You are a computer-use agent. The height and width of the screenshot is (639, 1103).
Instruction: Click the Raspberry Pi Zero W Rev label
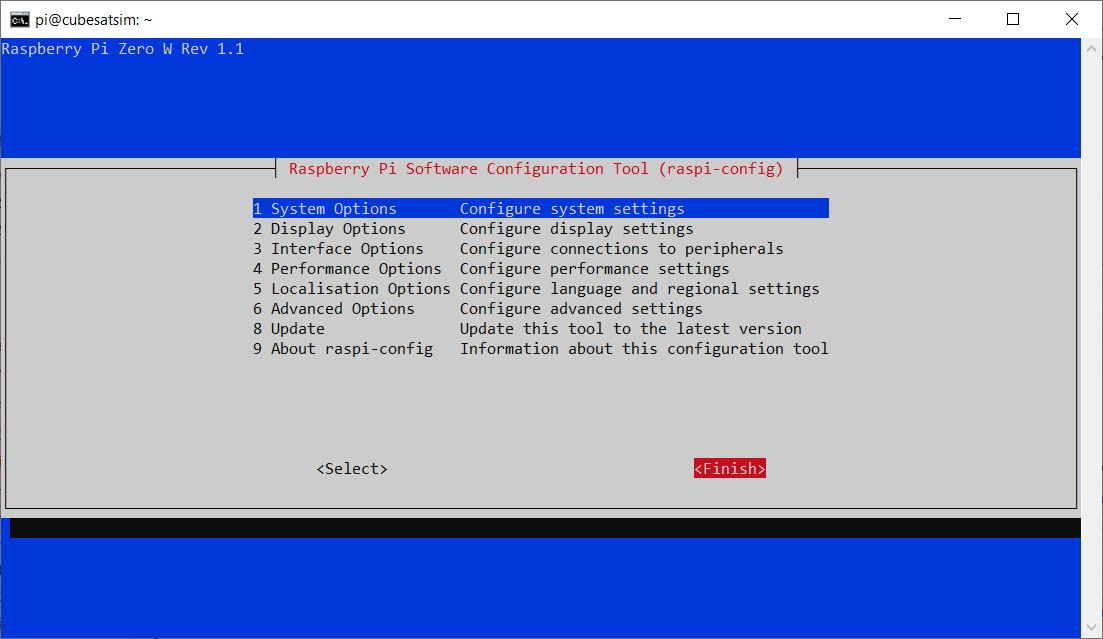tap(123, 48)
